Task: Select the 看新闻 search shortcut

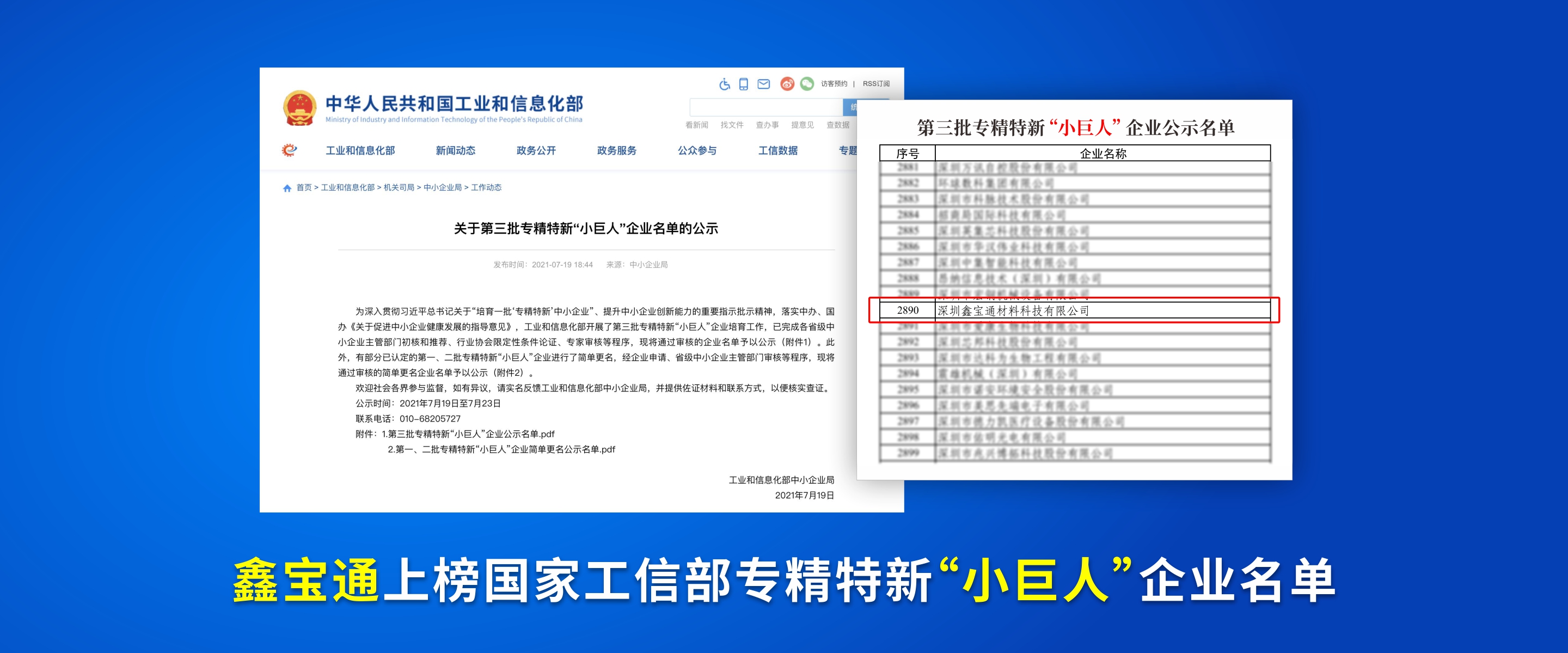Action: coord(696,125)
